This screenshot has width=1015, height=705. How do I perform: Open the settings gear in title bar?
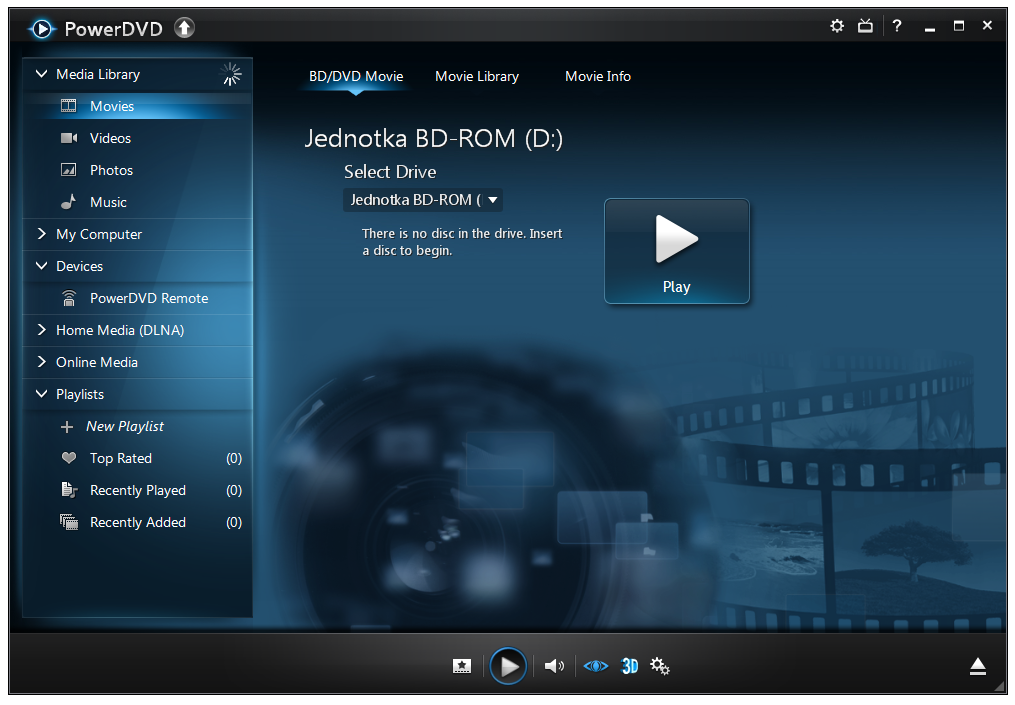pos(837,26)
